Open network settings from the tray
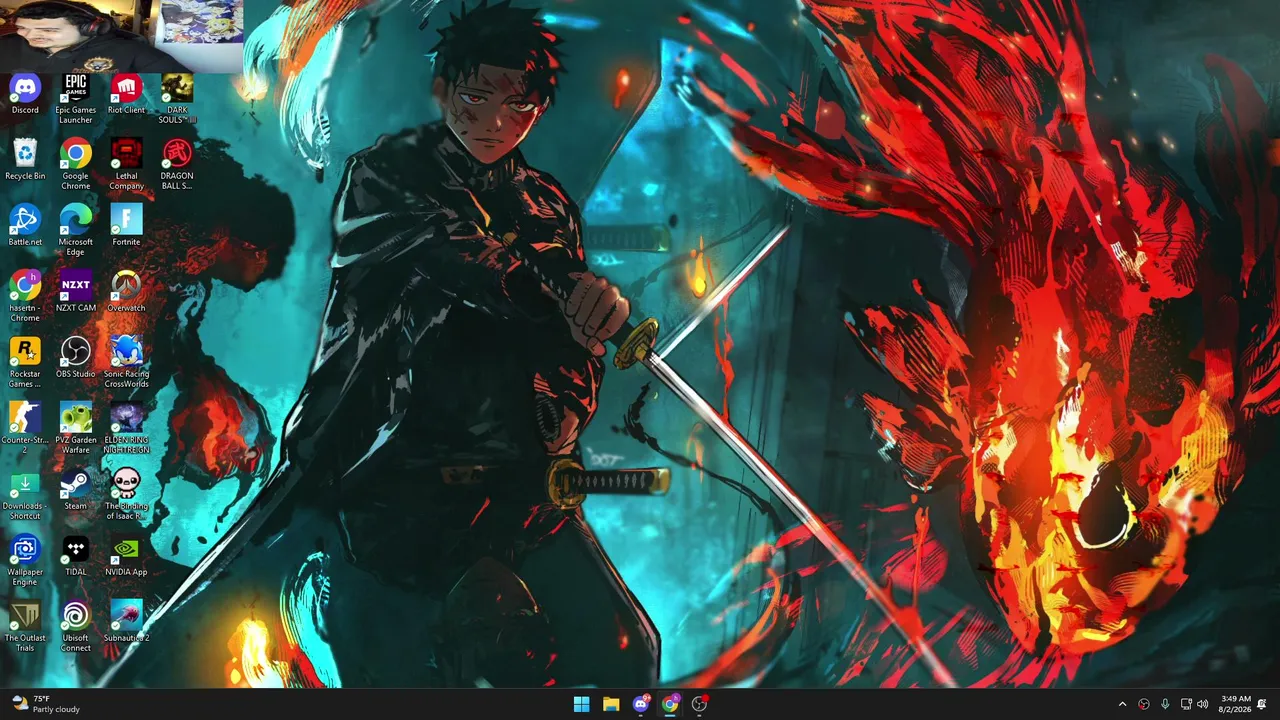This screenshot has height=720, width=1280. pos(1186,704)
